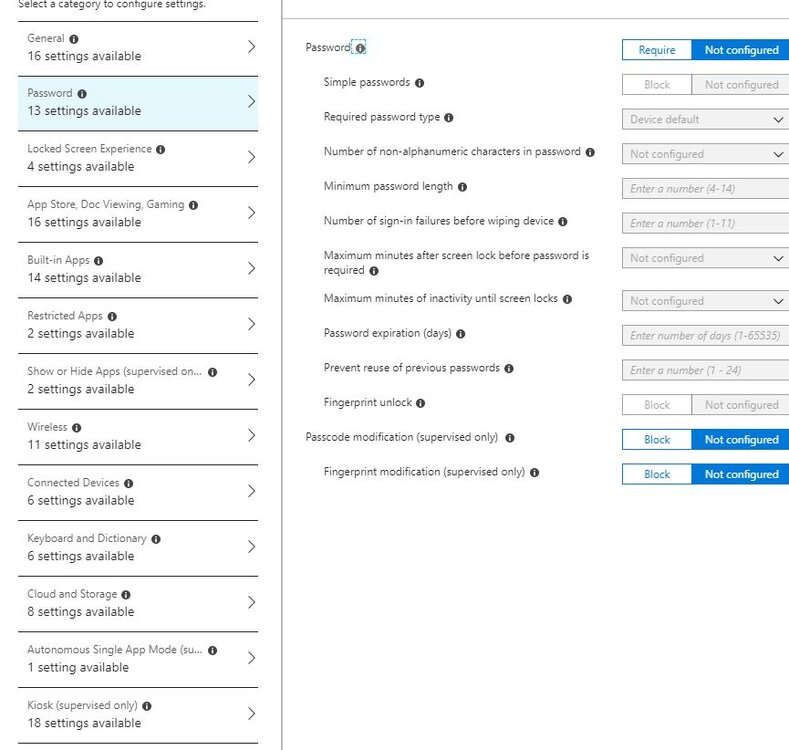The width and height of the screenshot is (789, 750).
Task: Open the Built-in Apps category
Action: coord(138,269)
